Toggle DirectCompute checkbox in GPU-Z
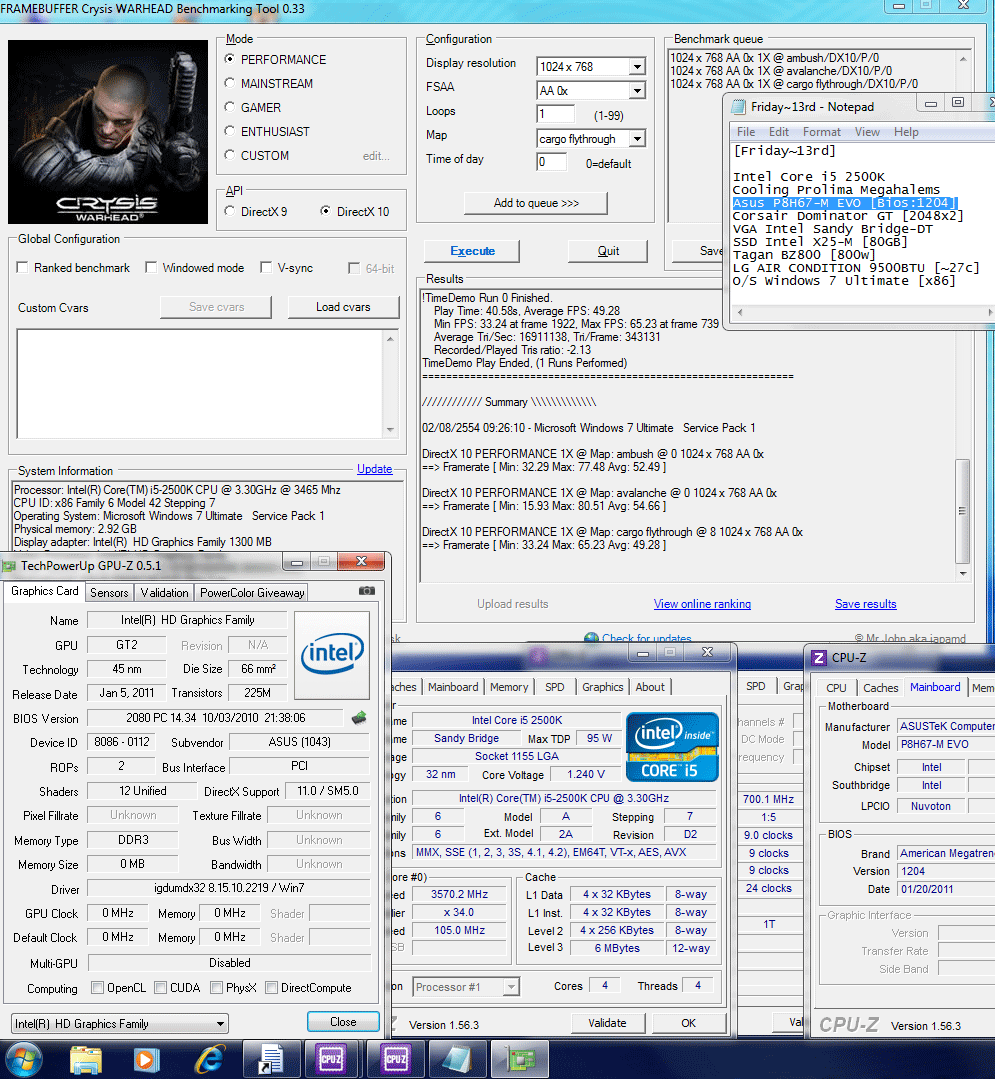The image size is (995, 1079). [x=271, y=987]
